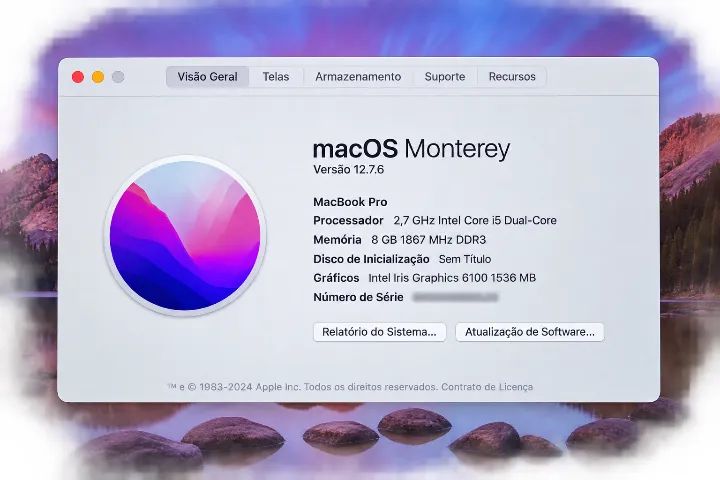The image size is (720, 480).
Task: Select the MacBook Pro model name
Action: point(350,202)
